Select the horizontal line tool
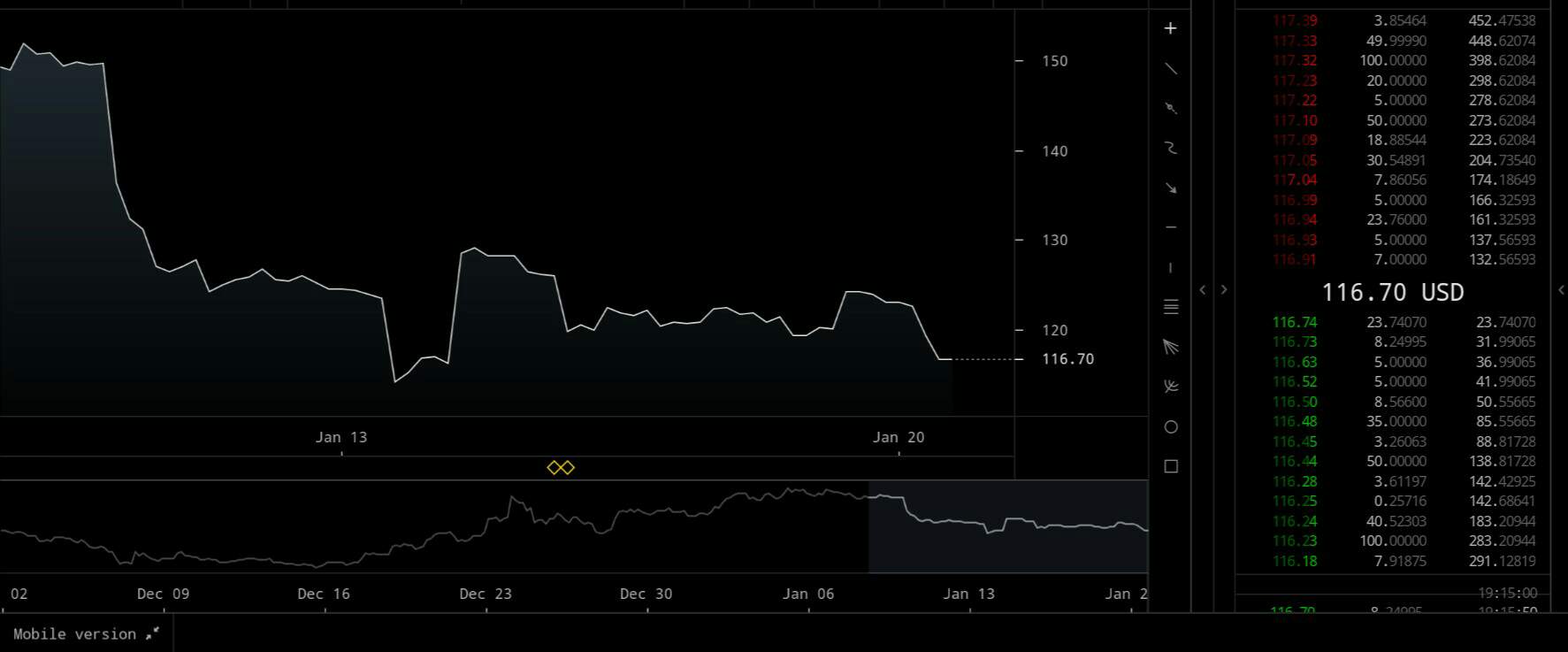Viewport: 1568px width, 652px height. 1170,227
